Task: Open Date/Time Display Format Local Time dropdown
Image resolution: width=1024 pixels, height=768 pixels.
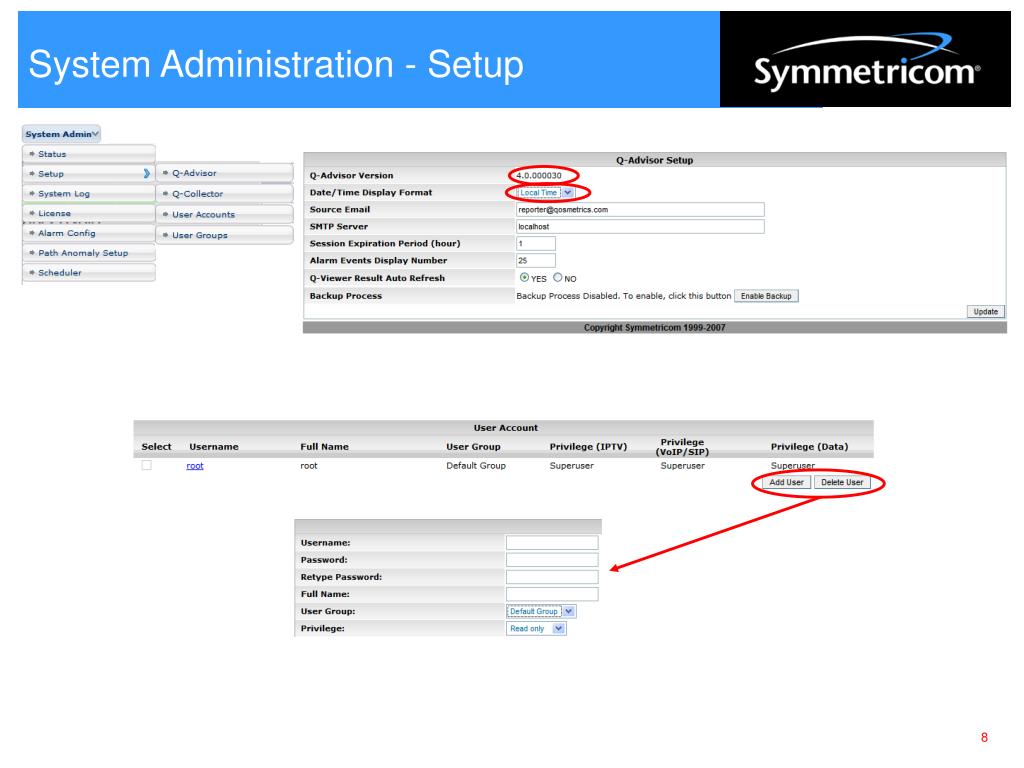Action: click(546, 193)
